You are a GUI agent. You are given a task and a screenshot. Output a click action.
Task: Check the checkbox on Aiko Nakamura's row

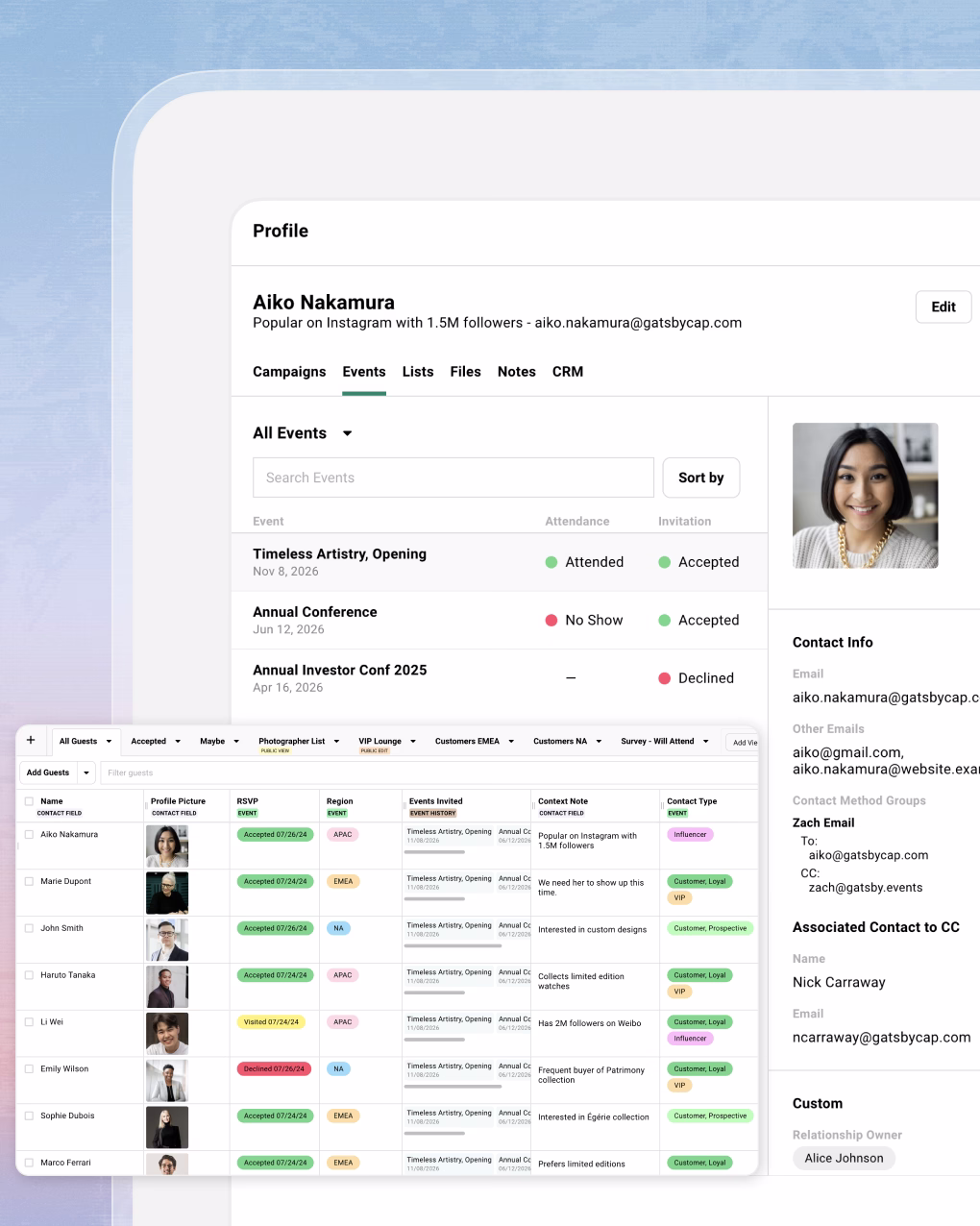[28, 835]
